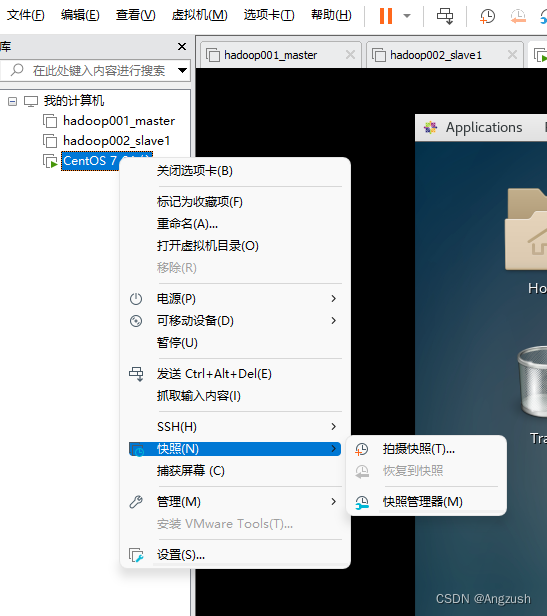Expand the 可移动设备(D) submenu arrow
The image size is (547, 616).
click(333, 321)
